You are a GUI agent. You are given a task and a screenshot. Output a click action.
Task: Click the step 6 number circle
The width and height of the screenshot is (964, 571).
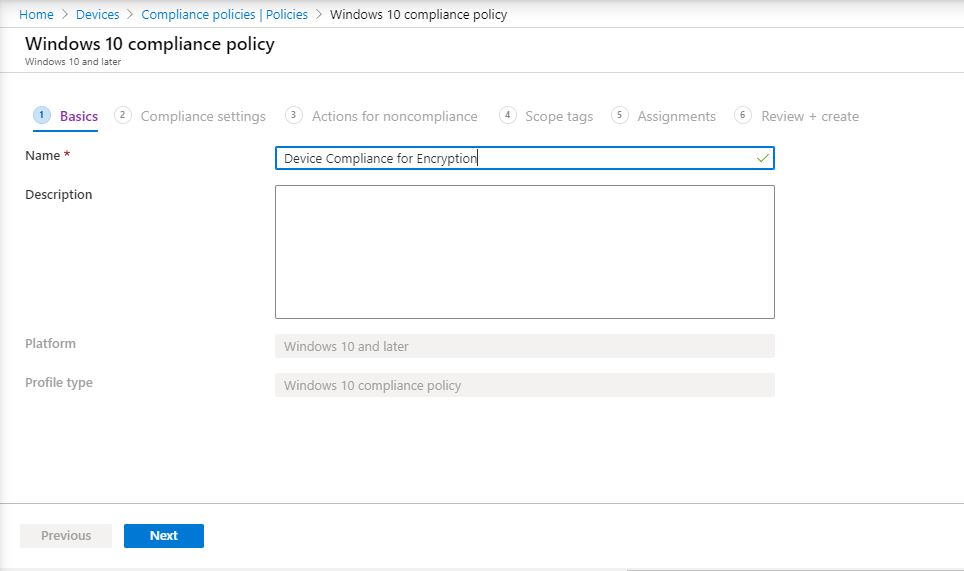pos(743,115)
